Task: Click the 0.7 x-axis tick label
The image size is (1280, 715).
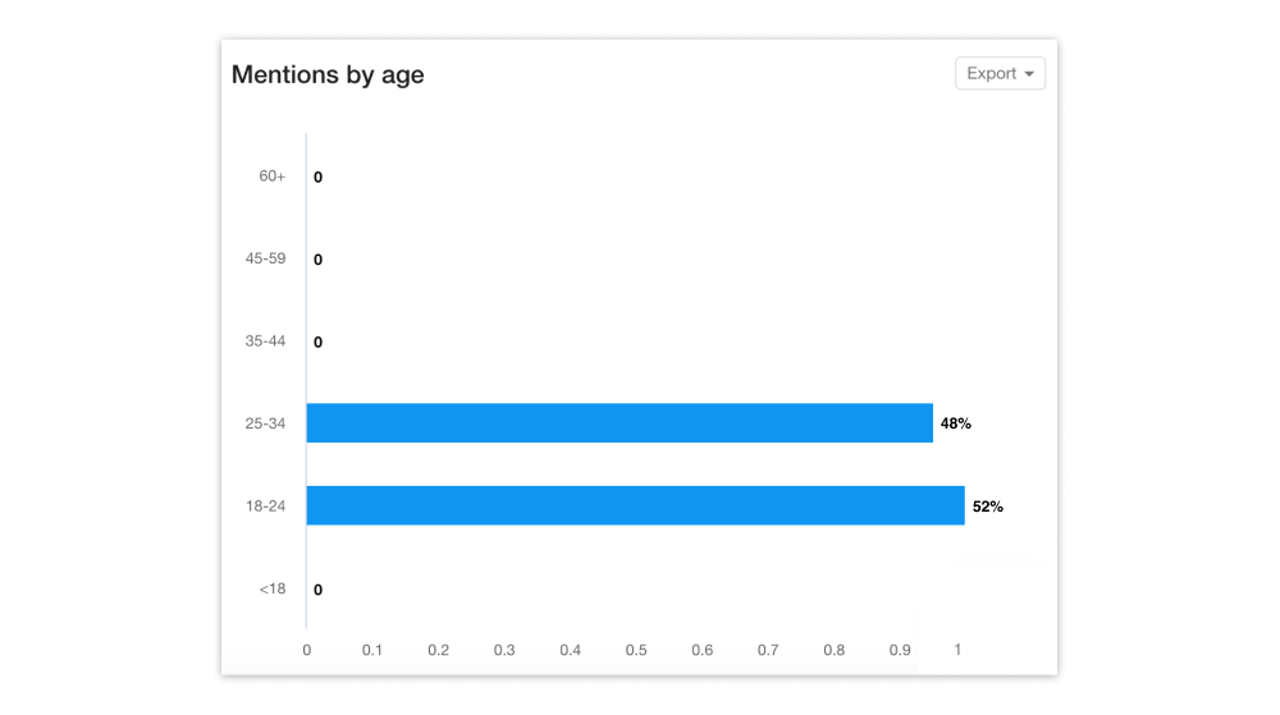Action: pos(768,650)
